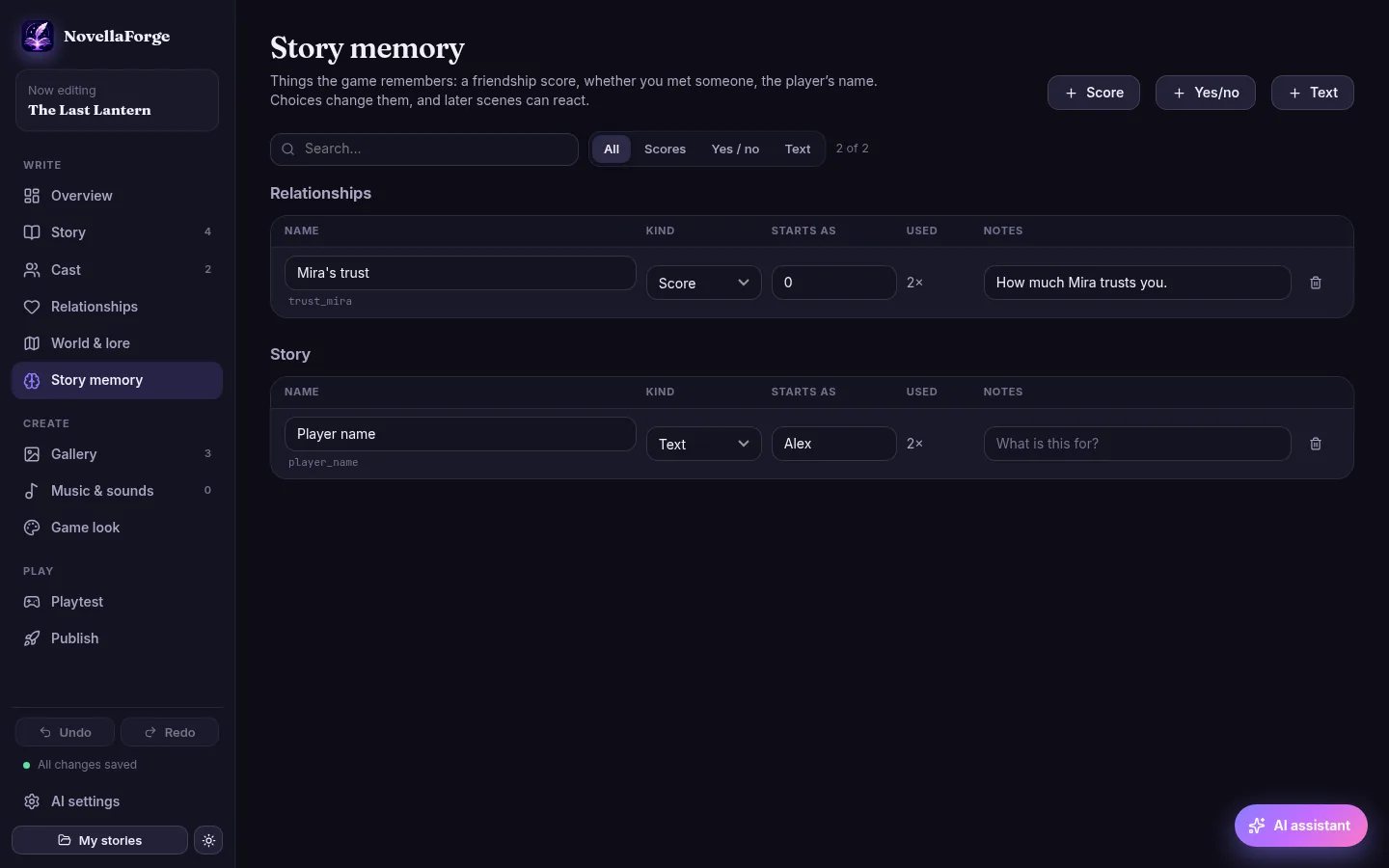Screen dimensions: 1389x868
Task: Open AI settings
Action: [x=117, y=801]
